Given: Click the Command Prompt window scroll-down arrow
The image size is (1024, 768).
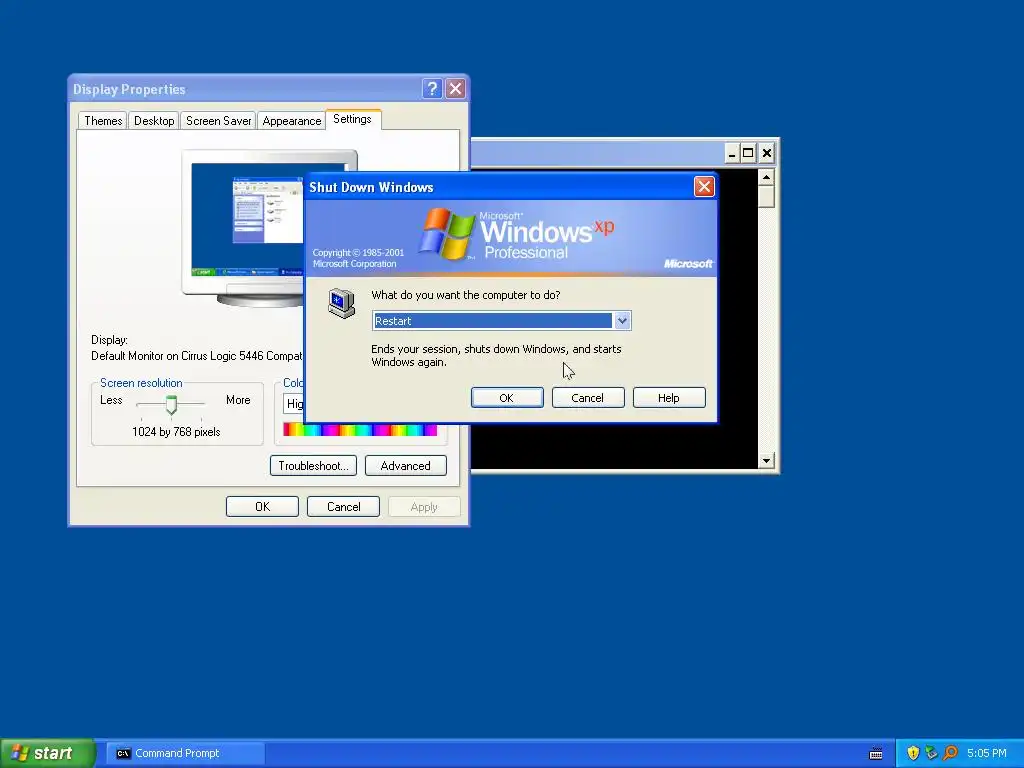Looking at the screenshot, I should coord(766,460).
